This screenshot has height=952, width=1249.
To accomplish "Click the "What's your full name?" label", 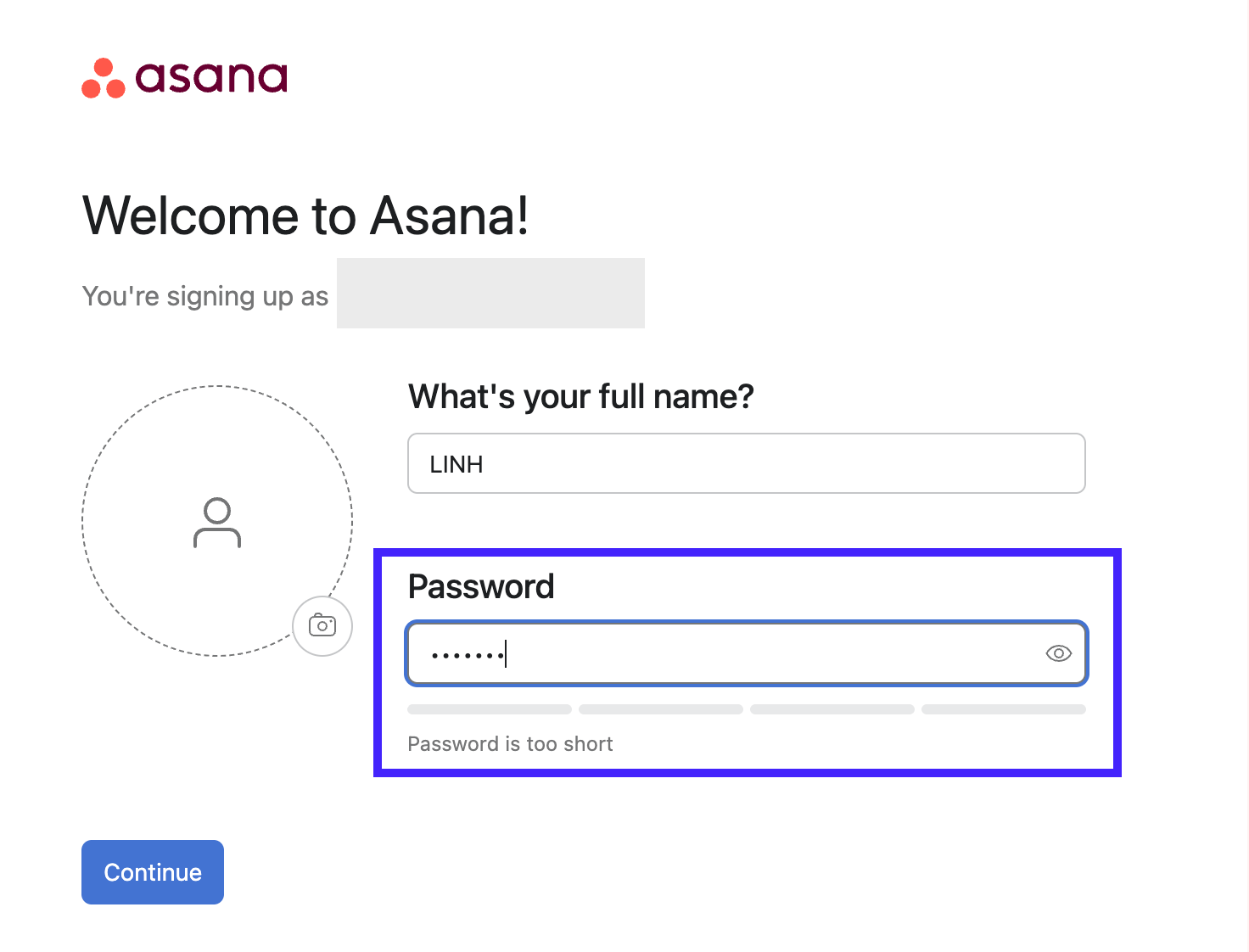I will (x=580, y=396).
